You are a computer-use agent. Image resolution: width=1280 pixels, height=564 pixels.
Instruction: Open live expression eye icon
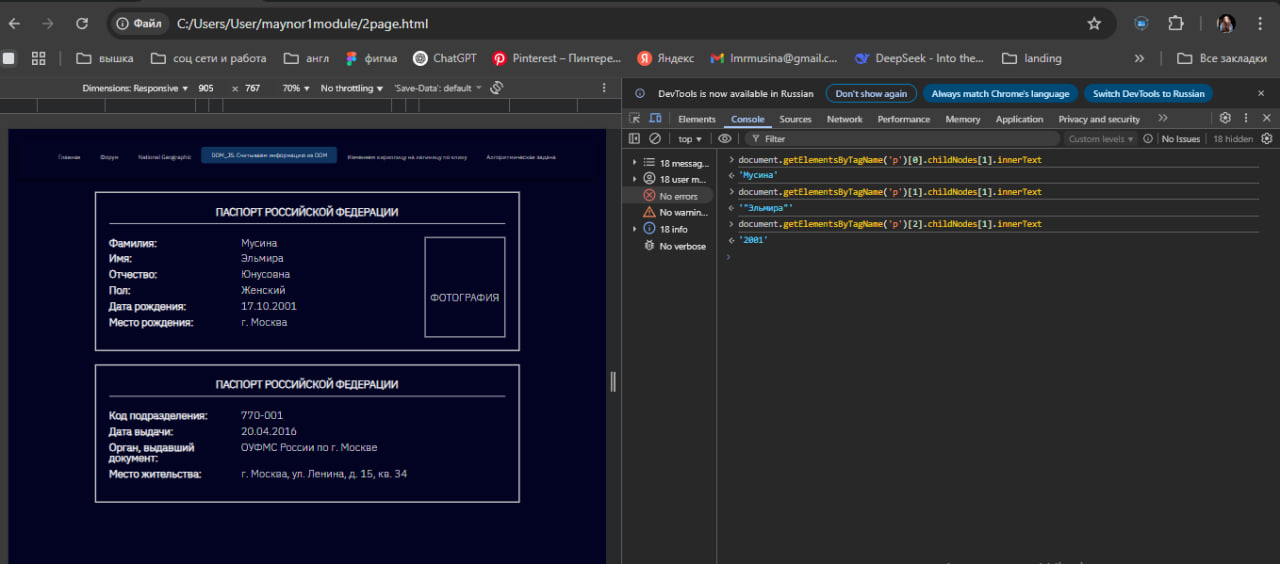(x=725, y=139)
